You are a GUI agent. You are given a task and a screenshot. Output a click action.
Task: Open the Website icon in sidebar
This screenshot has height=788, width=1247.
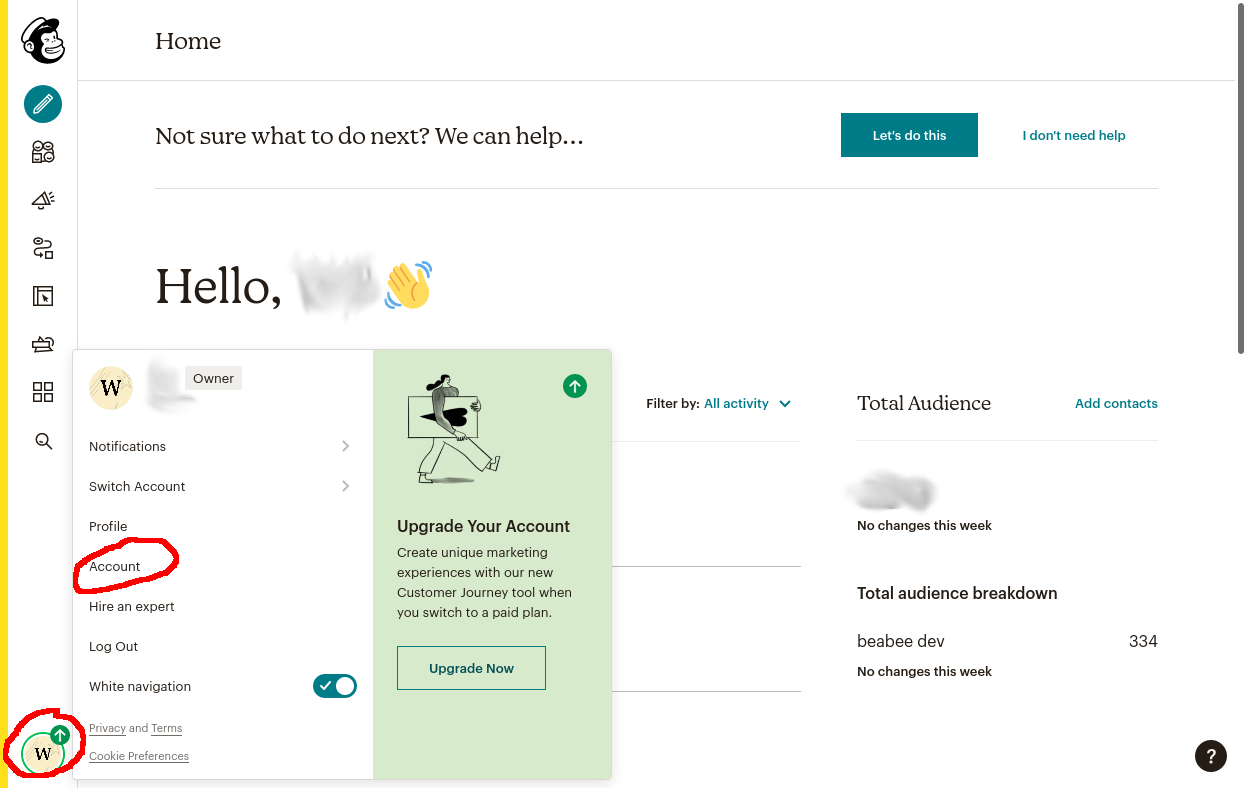pos(43,296)
